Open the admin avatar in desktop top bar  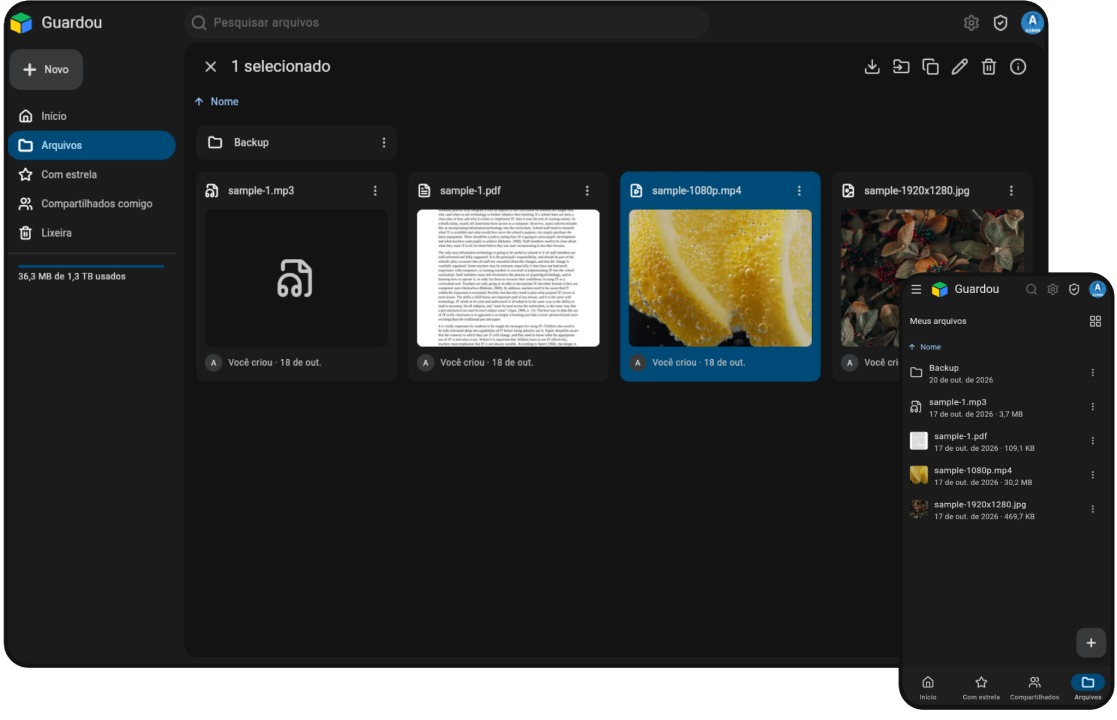click(1032, 23)
